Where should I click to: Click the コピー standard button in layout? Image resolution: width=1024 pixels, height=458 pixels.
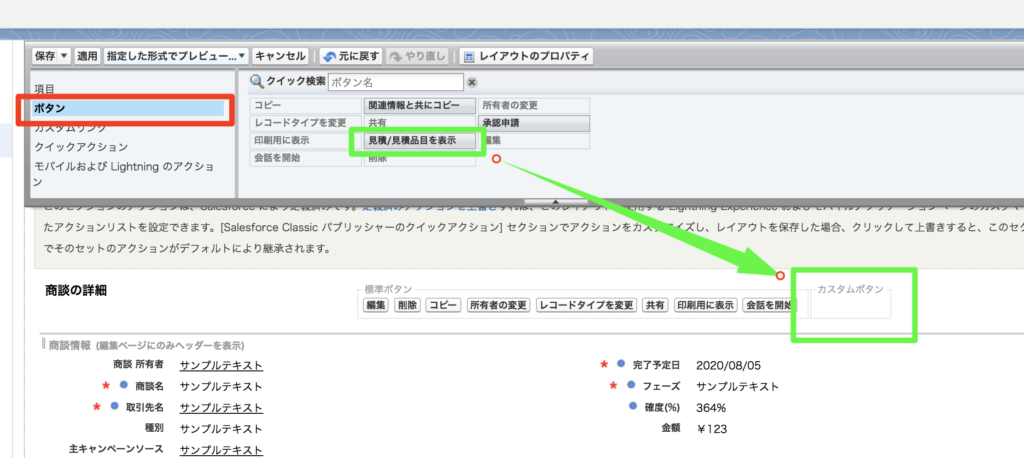pyautogui.click(x=443, y=305)
